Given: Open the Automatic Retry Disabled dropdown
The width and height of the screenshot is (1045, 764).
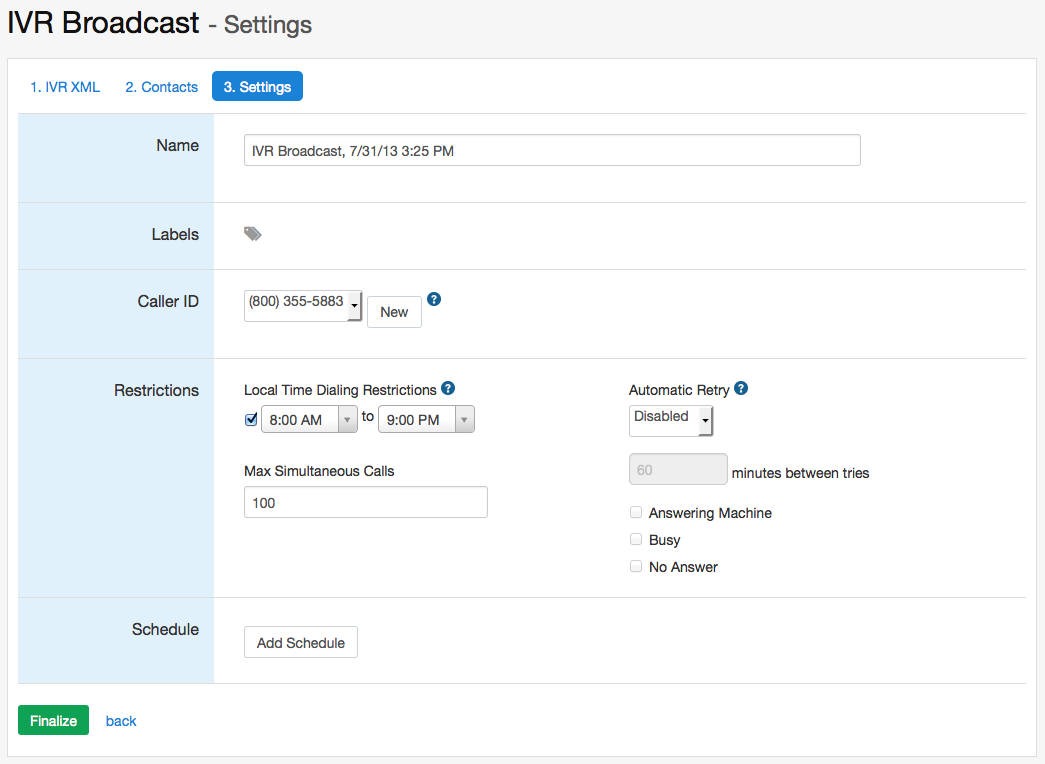Looking at the screenshot, I should tap(670, 419).
